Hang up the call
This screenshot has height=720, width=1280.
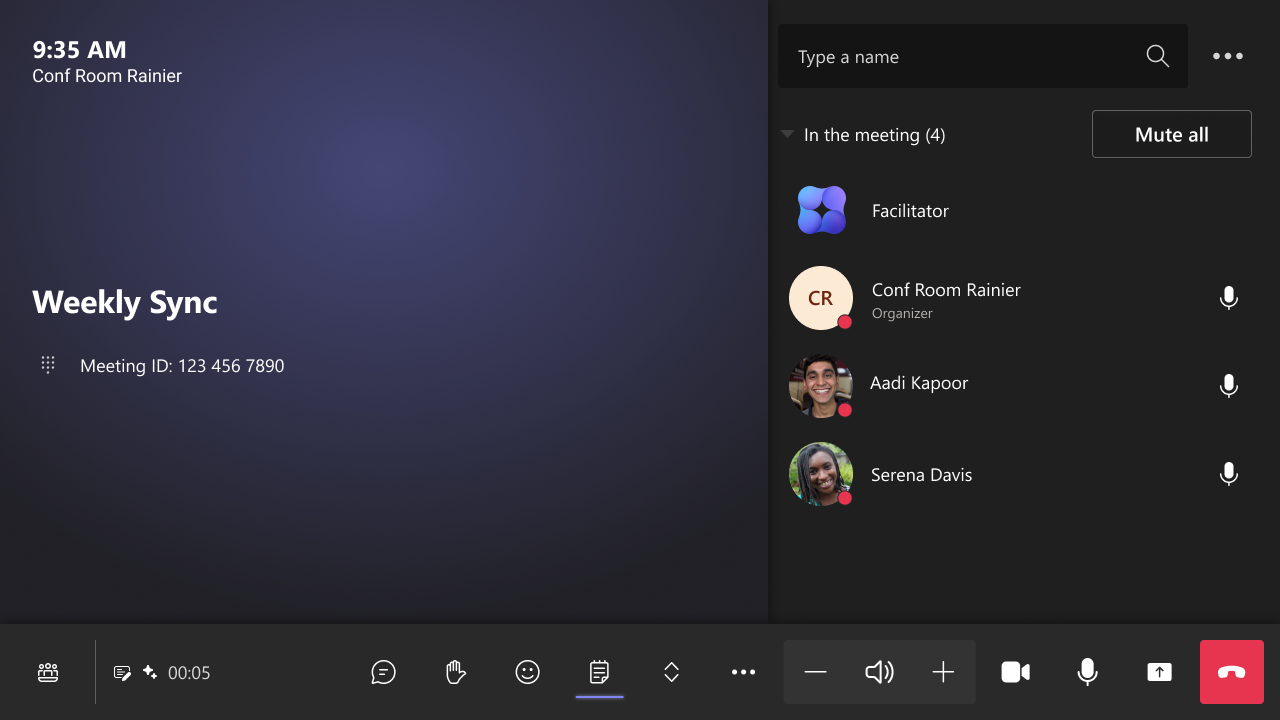click(x=1232, y=672)
